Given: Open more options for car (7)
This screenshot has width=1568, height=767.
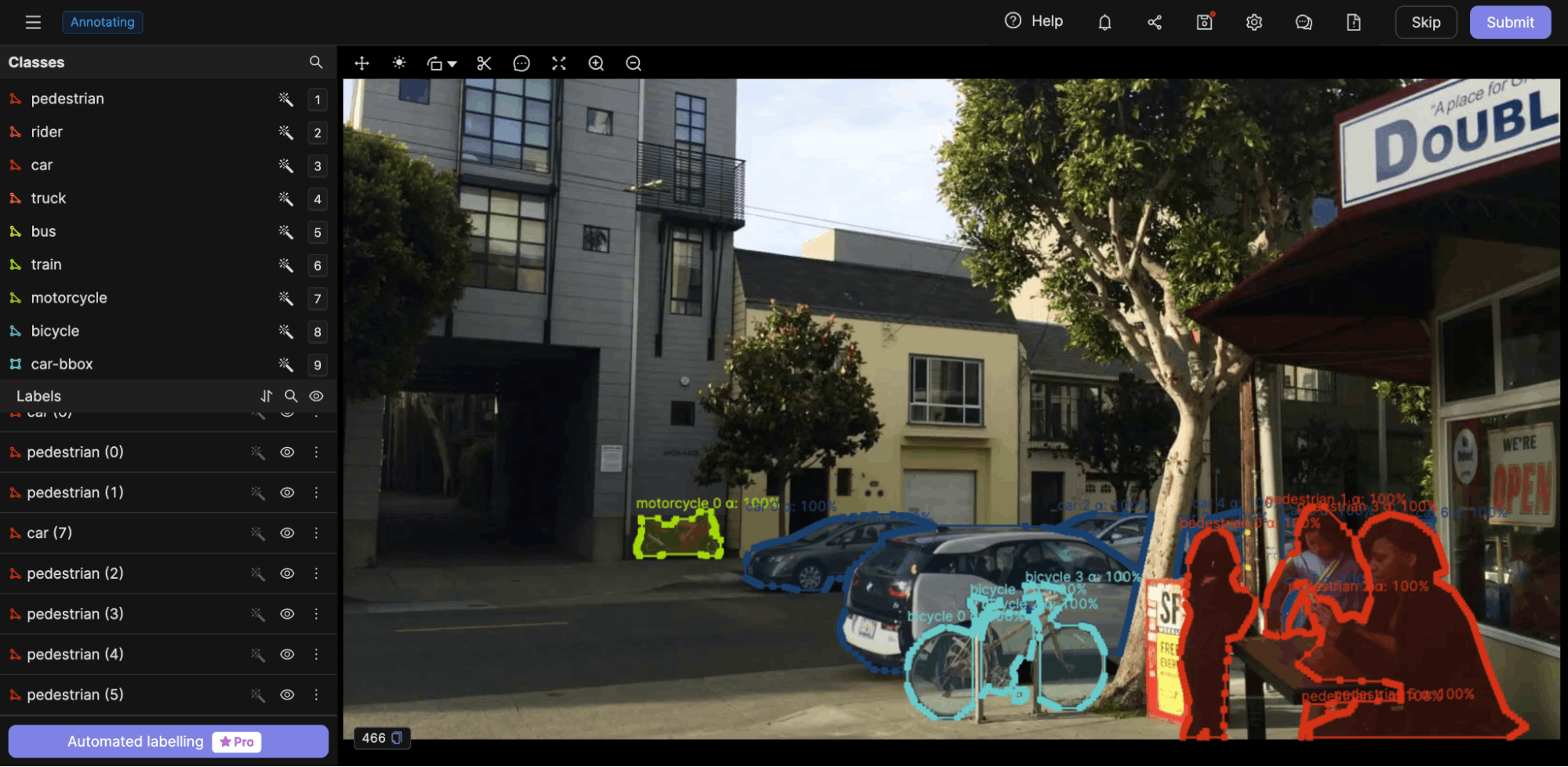Looking at the screenshot, I should (316, 533).
